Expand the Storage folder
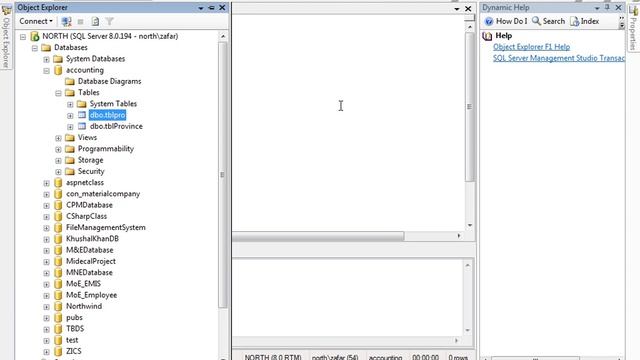The image size is (640, 360). coord(58,161)
